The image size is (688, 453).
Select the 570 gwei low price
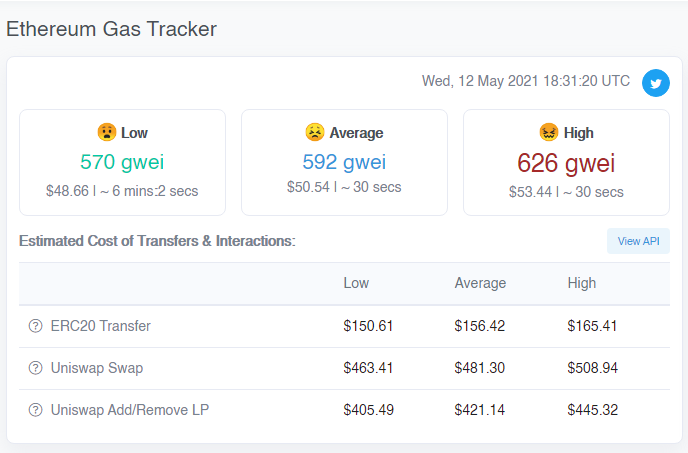pyautogui.click(x=122, y=162)
